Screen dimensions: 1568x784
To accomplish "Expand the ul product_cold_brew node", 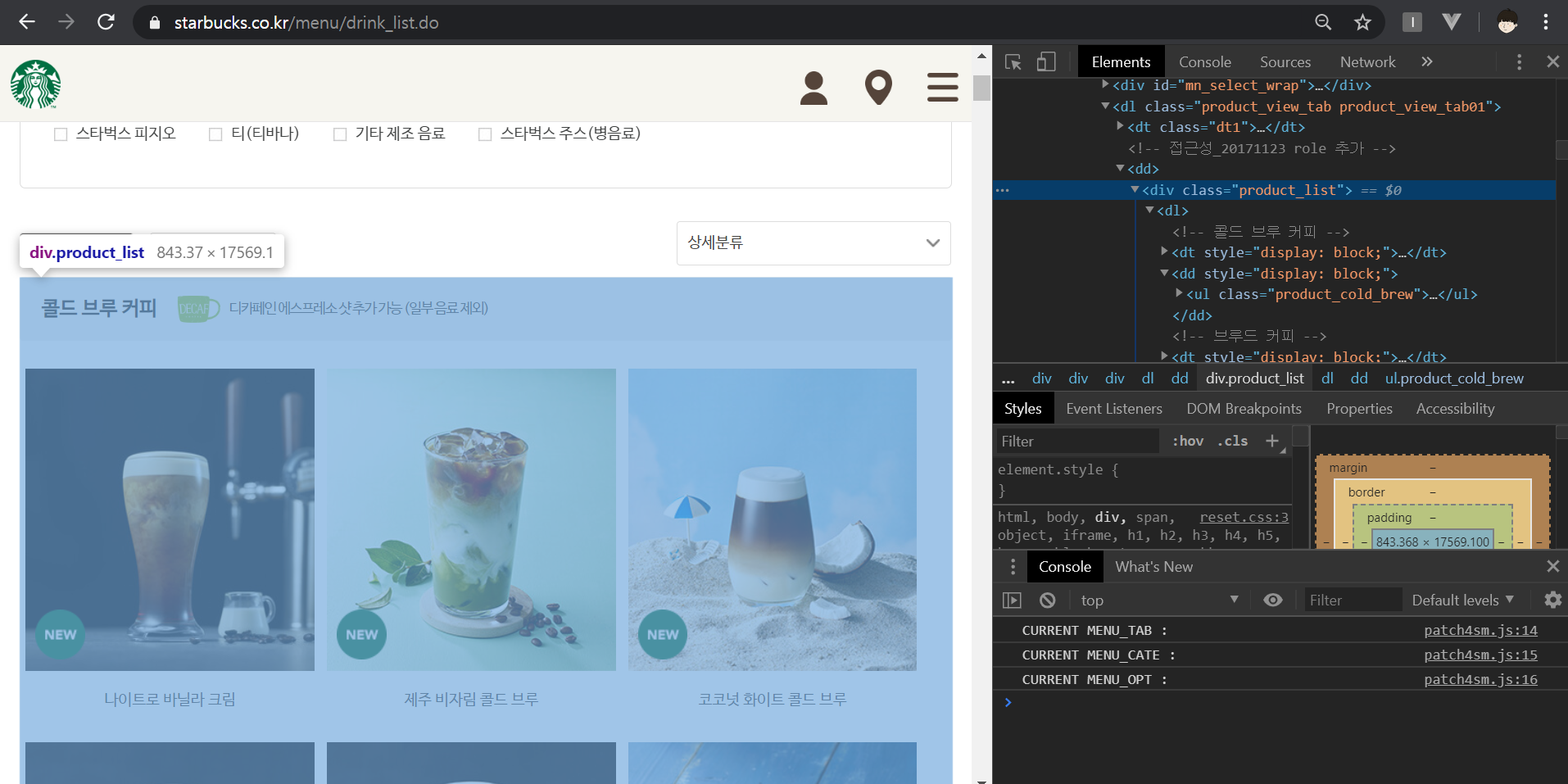I will (x=1180, y=293).
